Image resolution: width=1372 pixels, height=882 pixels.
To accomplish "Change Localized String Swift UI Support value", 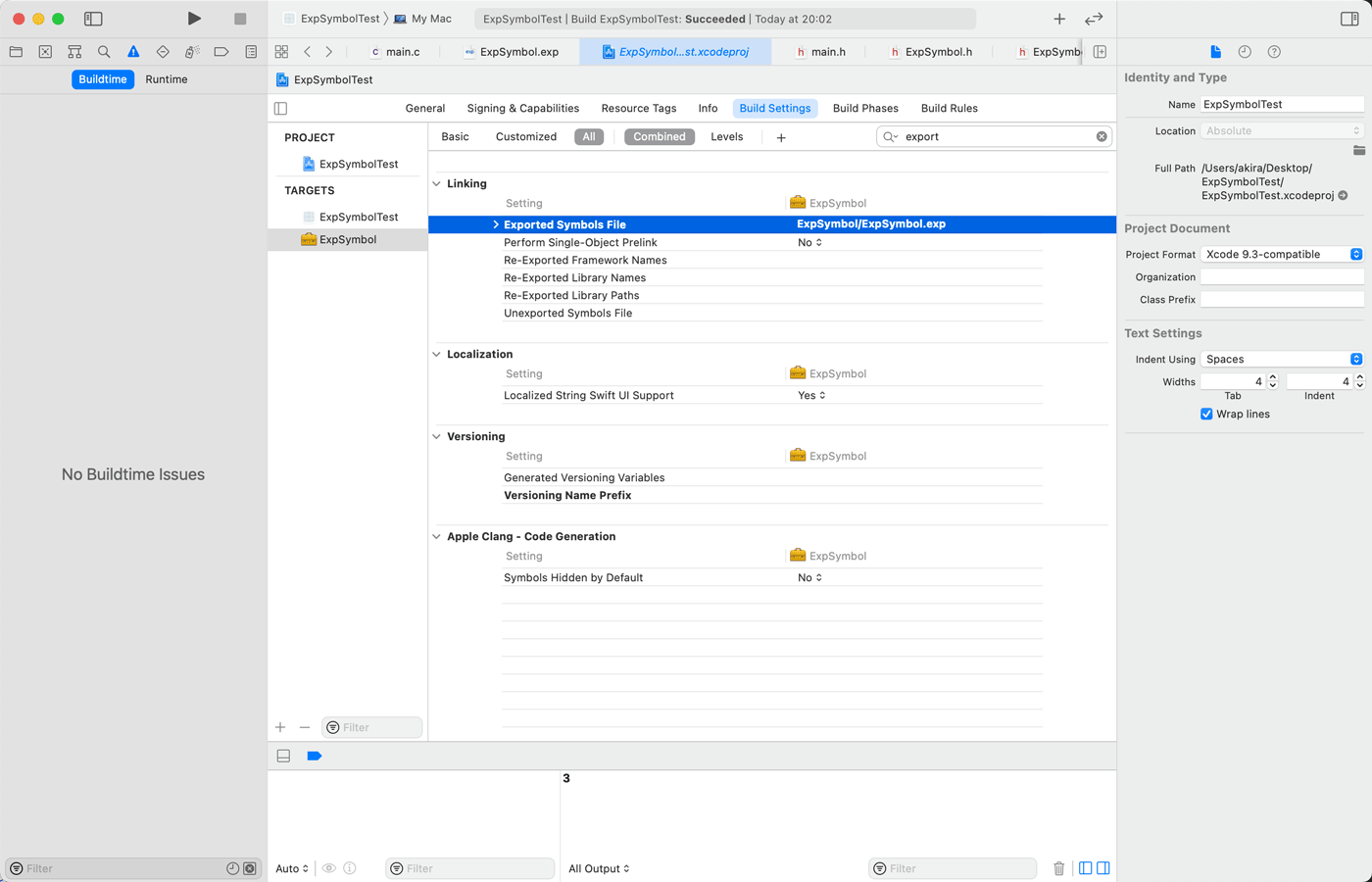I will (811, 396).
